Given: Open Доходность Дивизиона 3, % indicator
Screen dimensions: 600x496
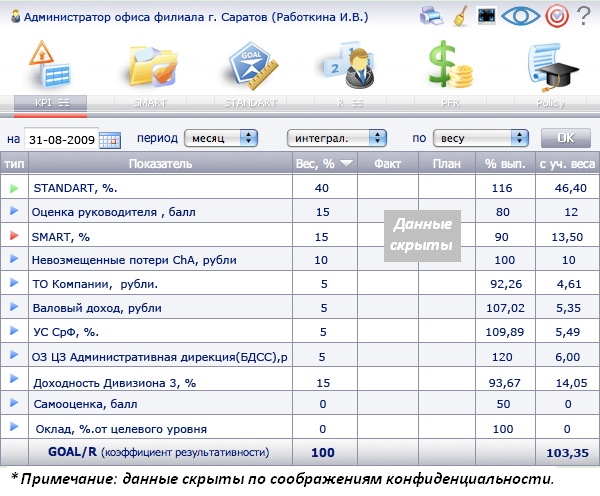Looking at the screenshot, I should point(115,383).
